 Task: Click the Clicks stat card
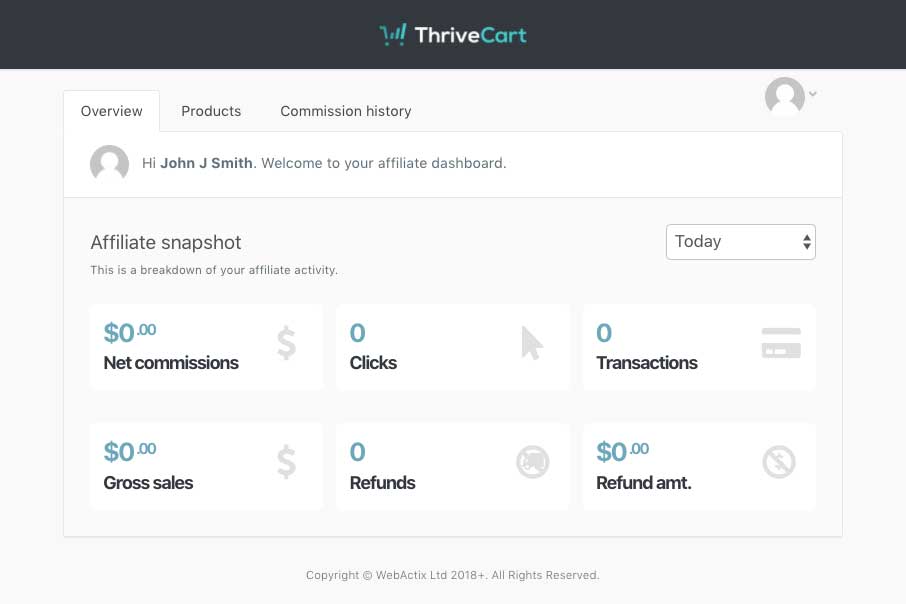pos(452,347)
